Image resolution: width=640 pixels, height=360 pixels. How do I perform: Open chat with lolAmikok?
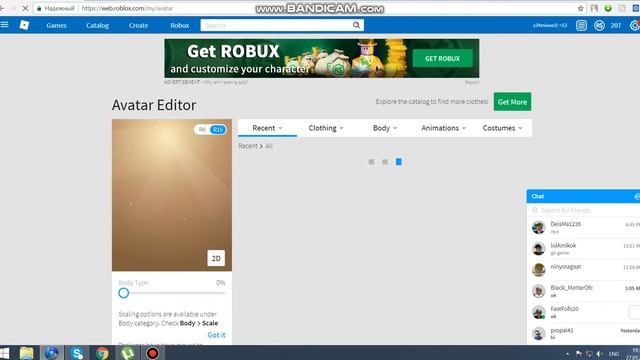[x=585, y=249]
